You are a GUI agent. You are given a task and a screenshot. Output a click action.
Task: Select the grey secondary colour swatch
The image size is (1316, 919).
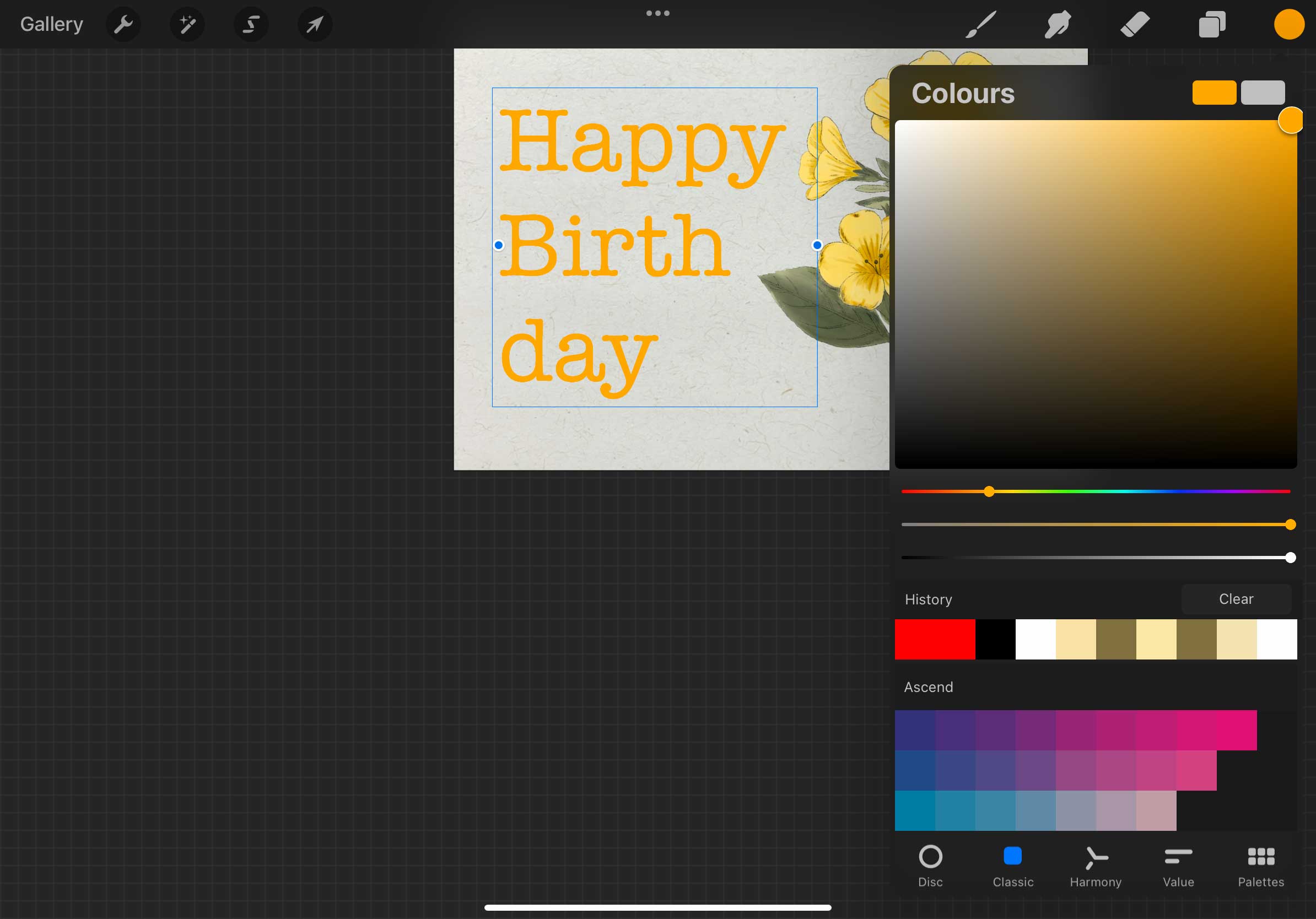click(1263, 93)
